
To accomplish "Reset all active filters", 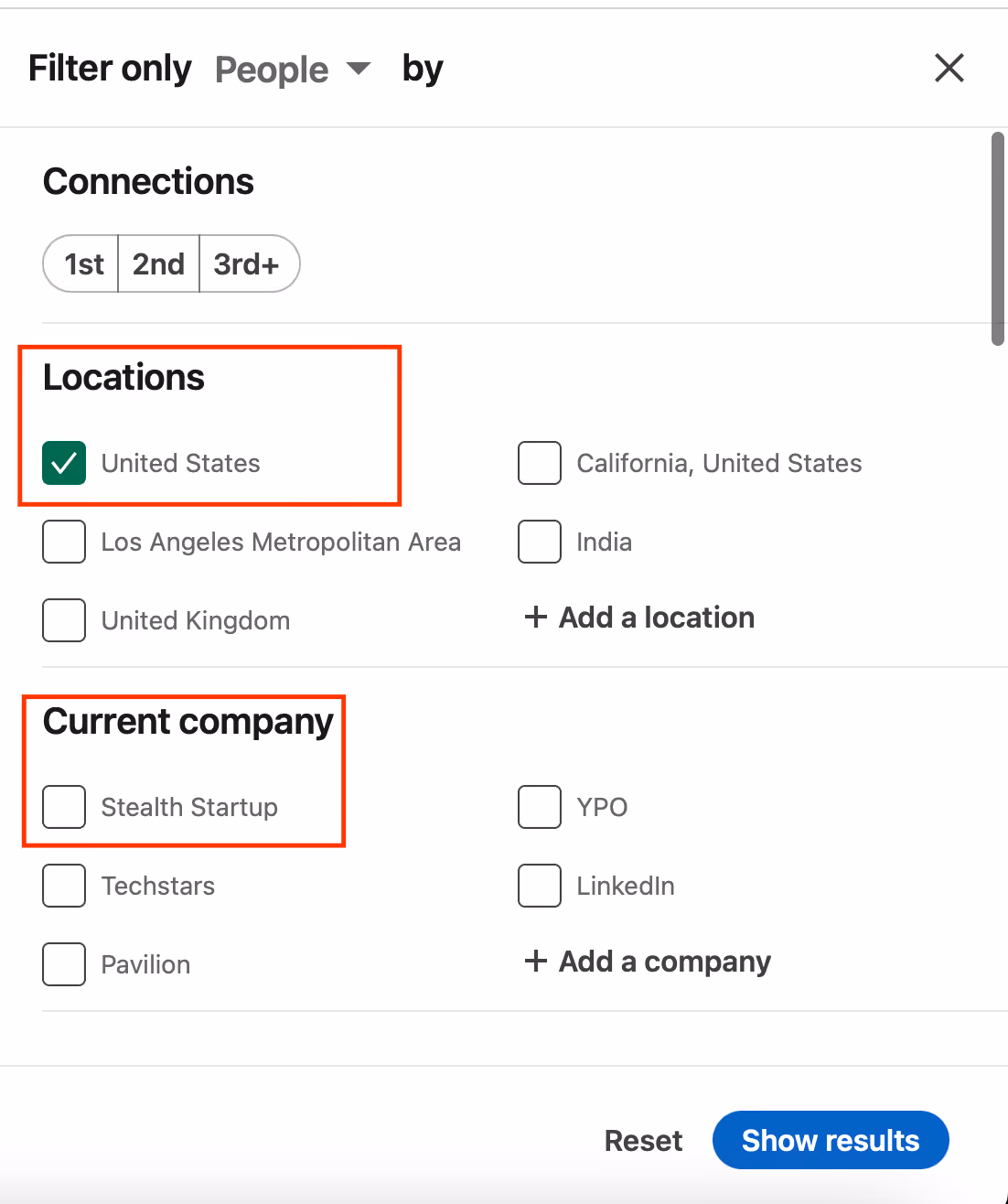I will click(643, 1140).
